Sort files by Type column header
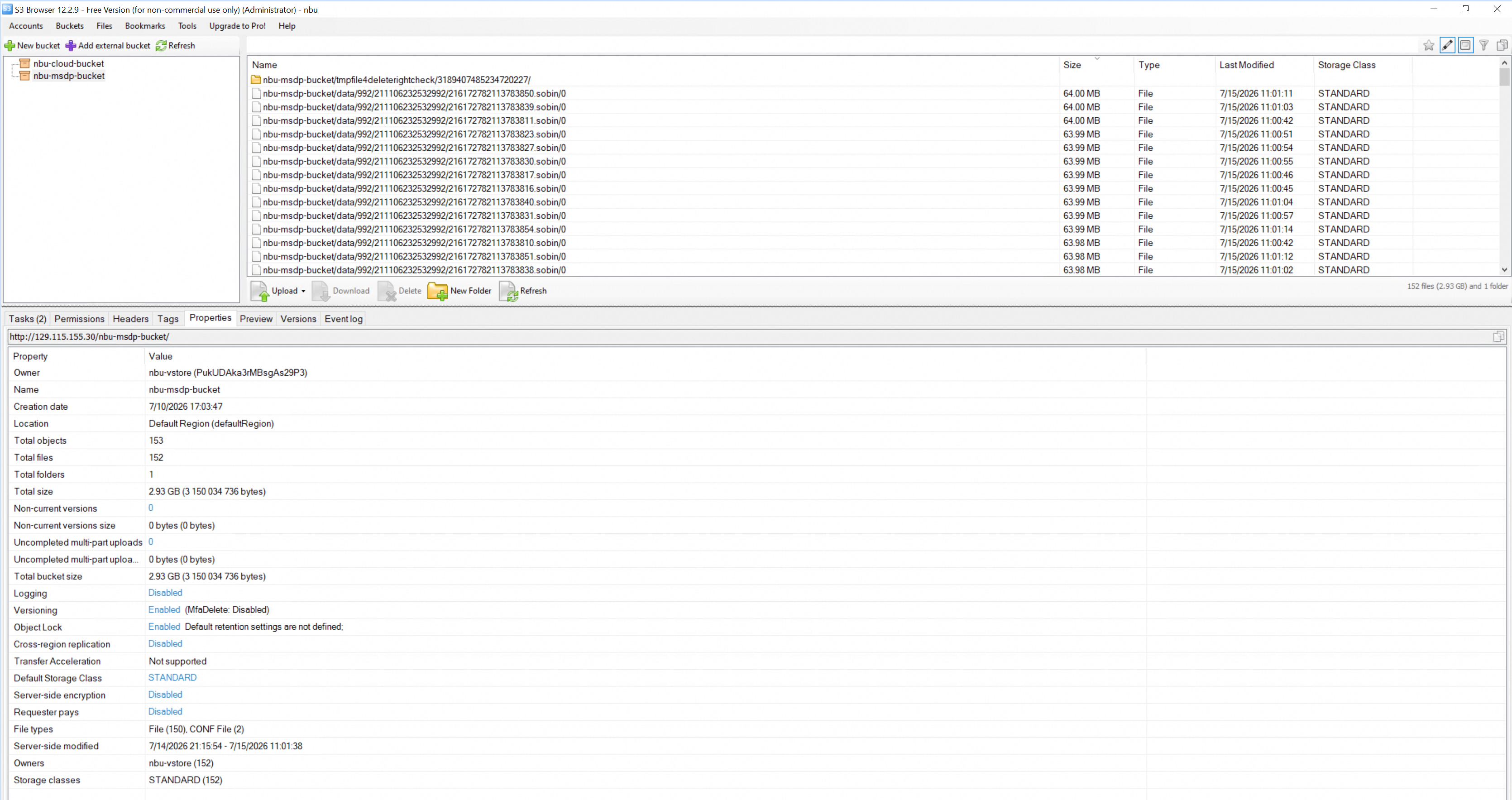This screenshot has width=1512, height=800. tap(1174, 65)
